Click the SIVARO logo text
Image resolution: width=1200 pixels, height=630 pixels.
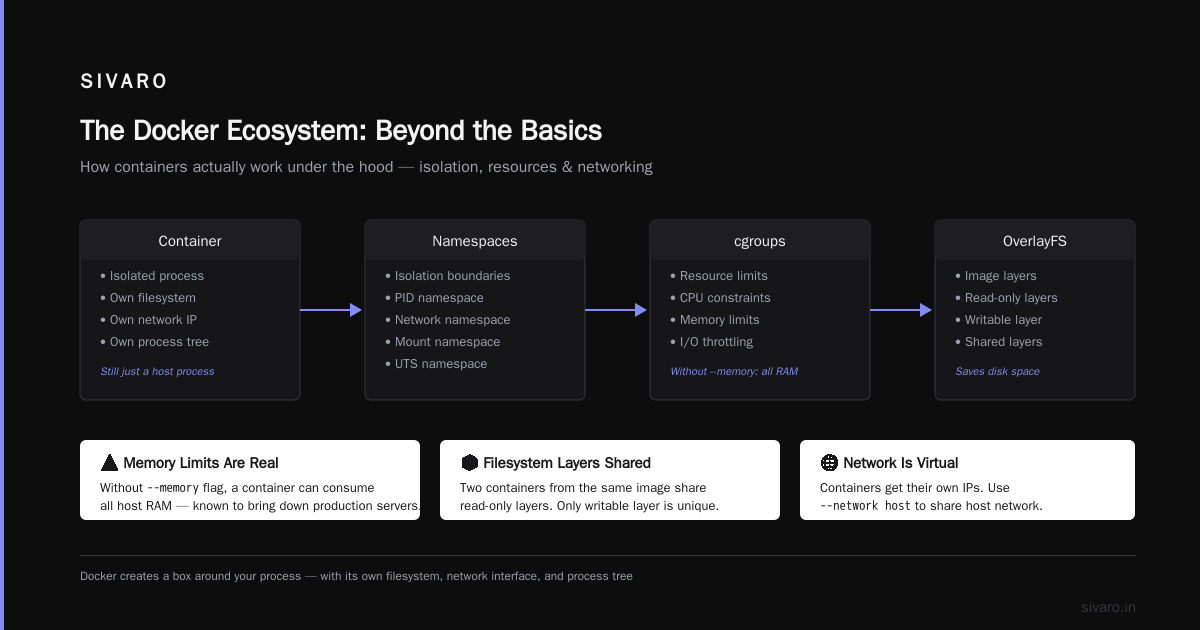(124, 82)
